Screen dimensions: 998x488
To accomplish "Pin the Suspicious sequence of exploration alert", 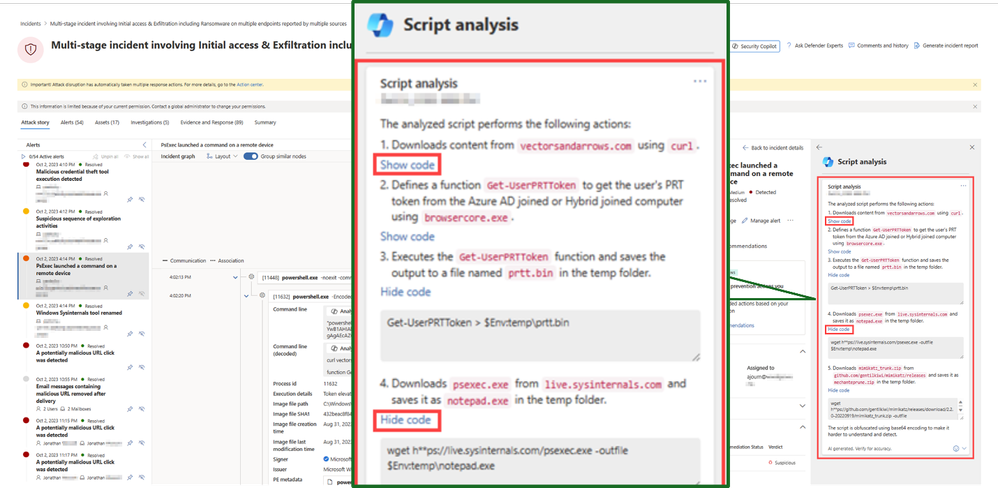I will click(130, 246).
